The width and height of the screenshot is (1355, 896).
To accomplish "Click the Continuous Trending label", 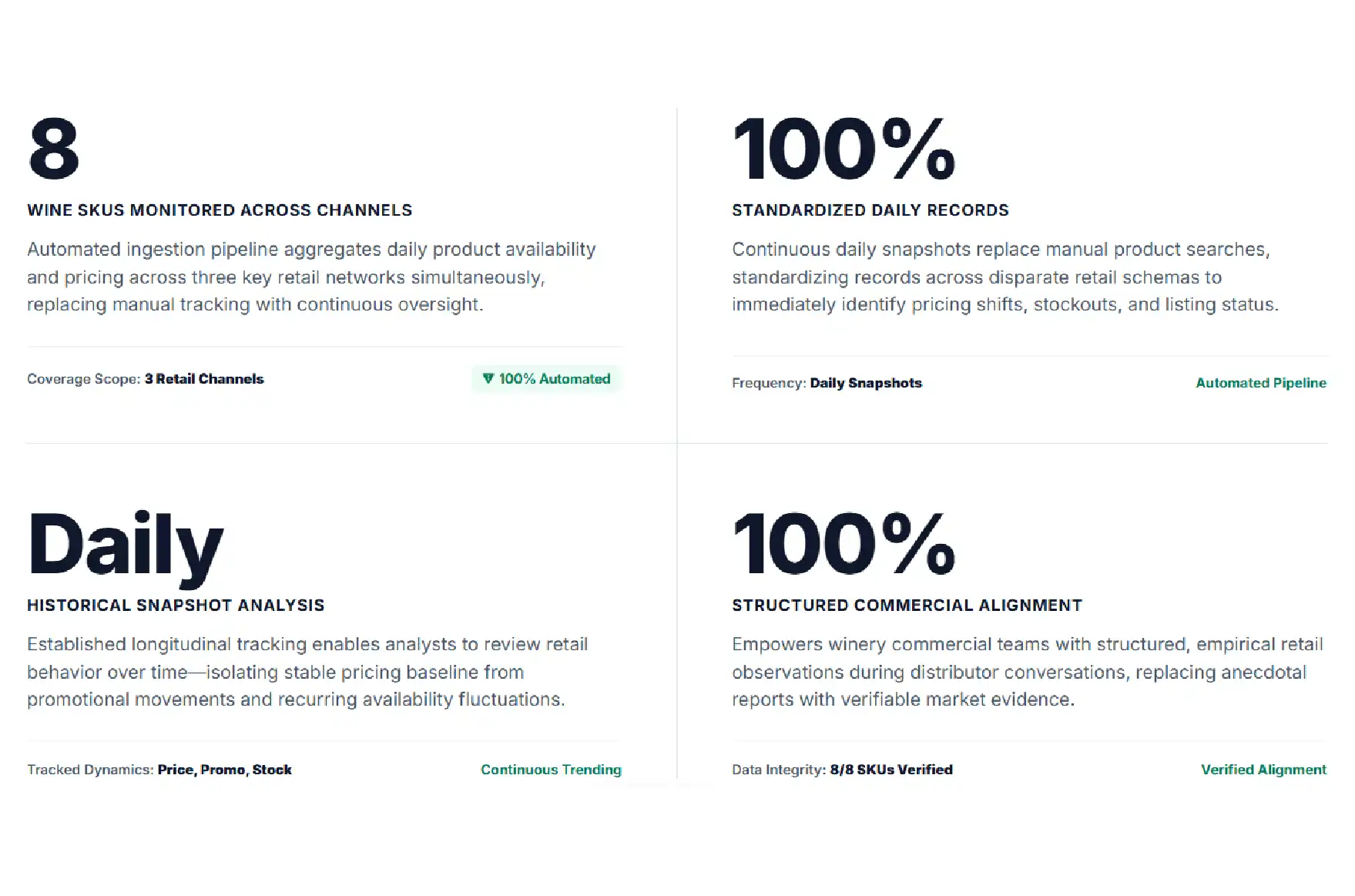I will (551, 770).
